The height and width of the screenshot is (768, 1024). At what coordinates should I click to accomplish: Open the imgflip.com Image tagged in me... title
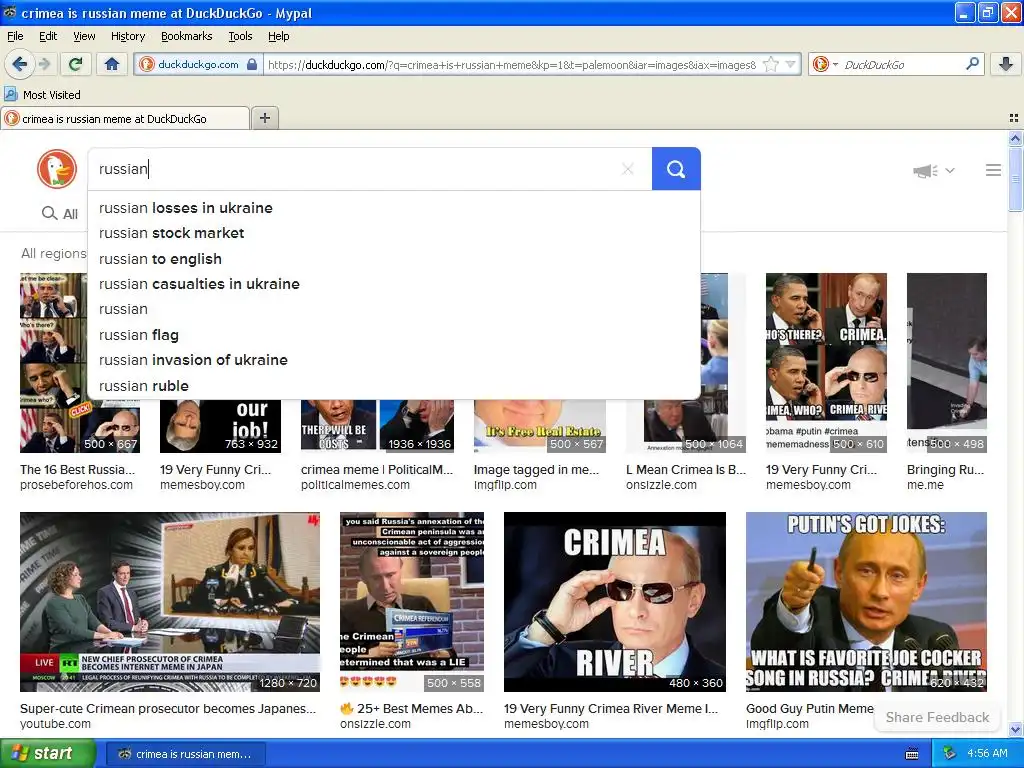pos(536,470)
